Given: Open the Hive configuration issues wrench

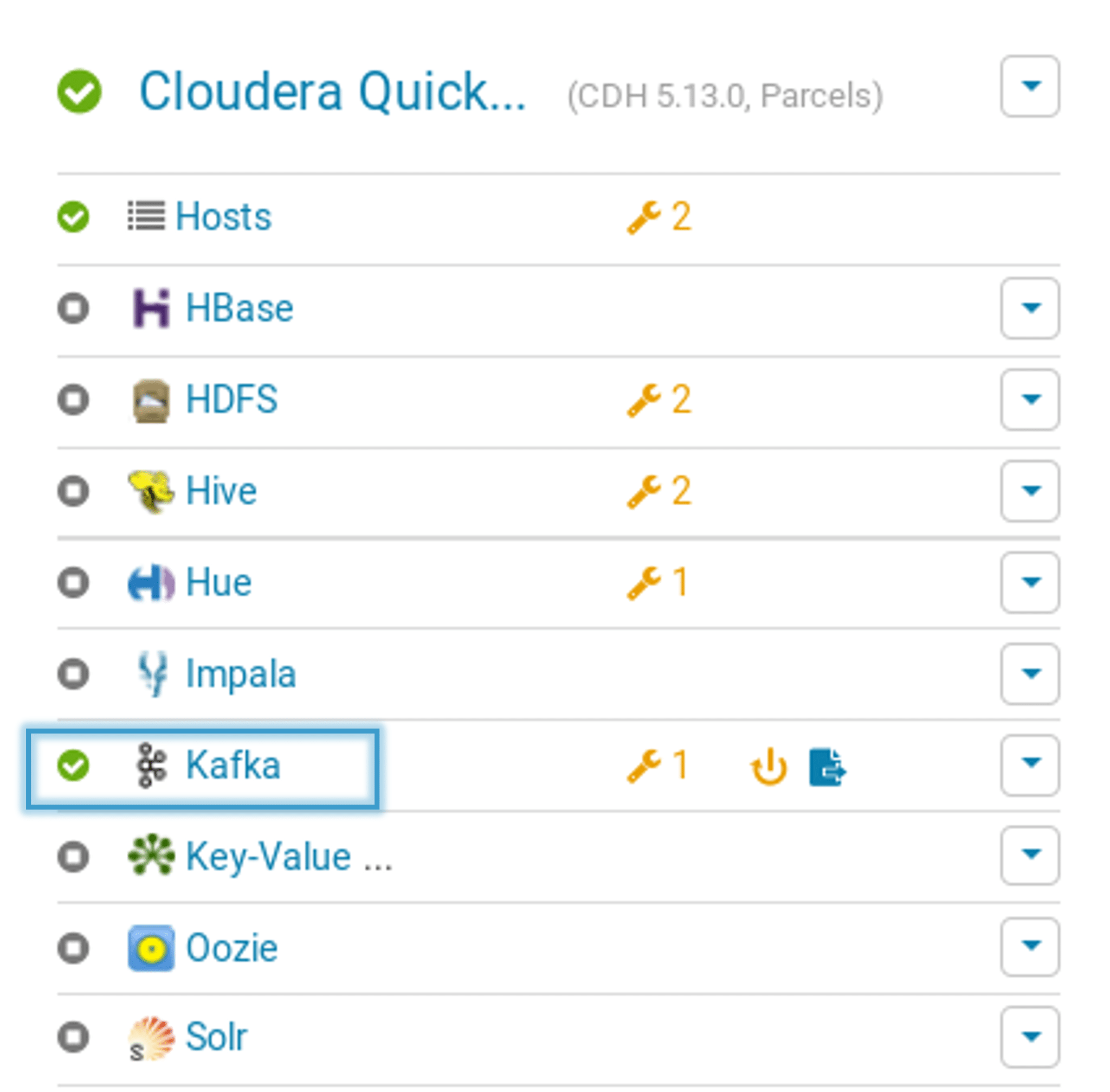Looking at the screenshot, I should coord(658,491).
